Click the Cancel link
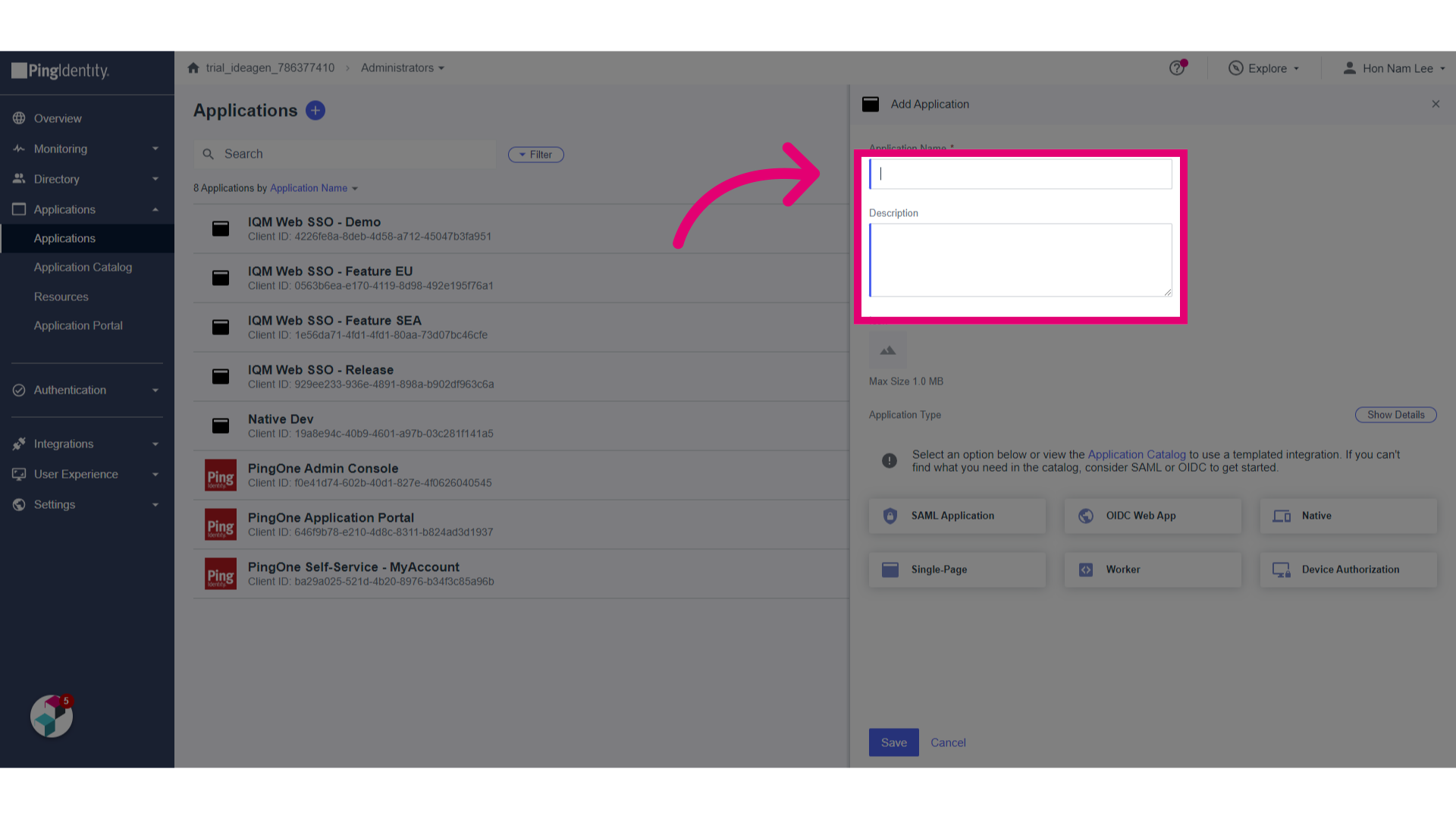1456x819 pixels. tap(948, 742)
